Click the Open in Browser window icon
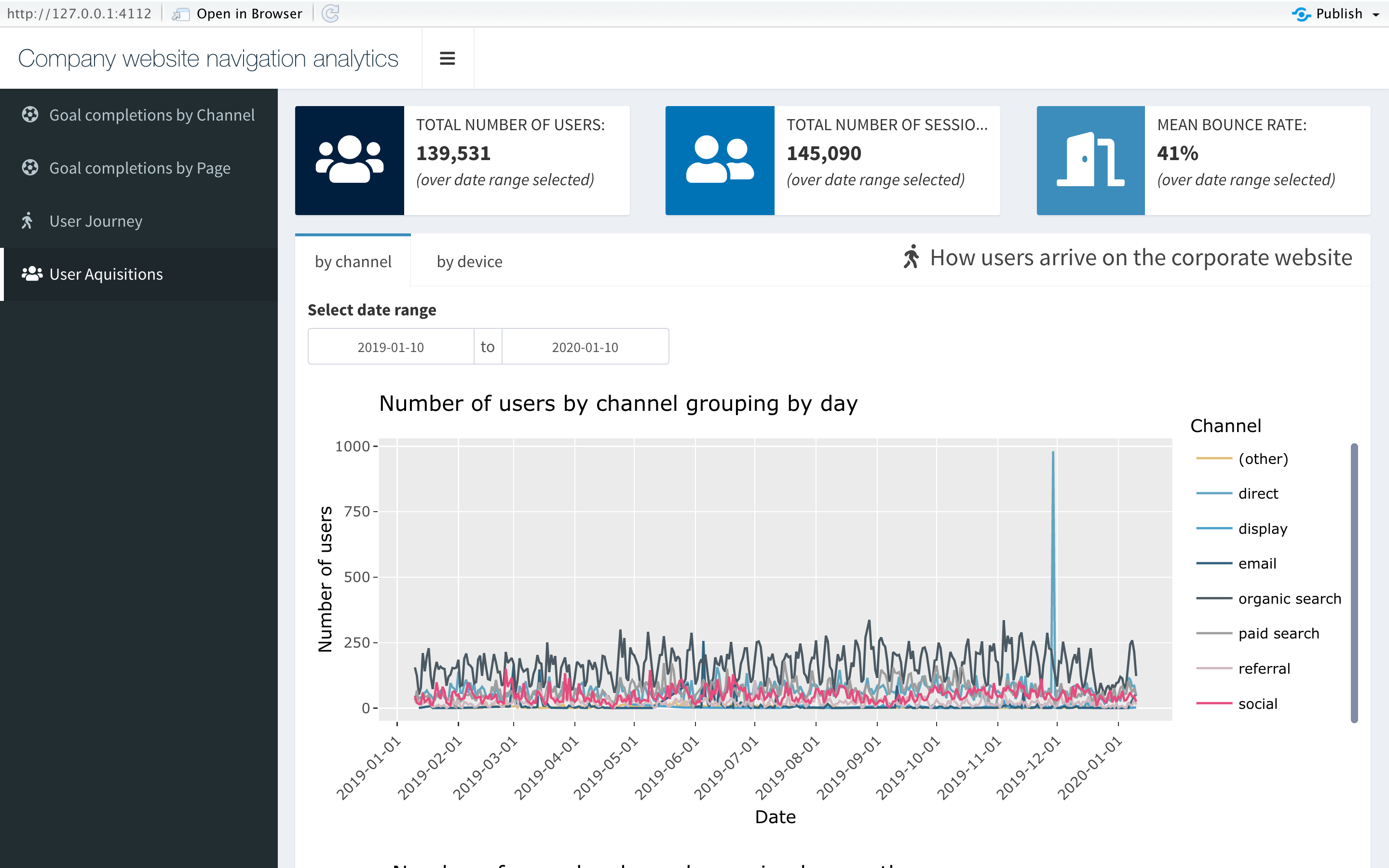 coord(180,14)
